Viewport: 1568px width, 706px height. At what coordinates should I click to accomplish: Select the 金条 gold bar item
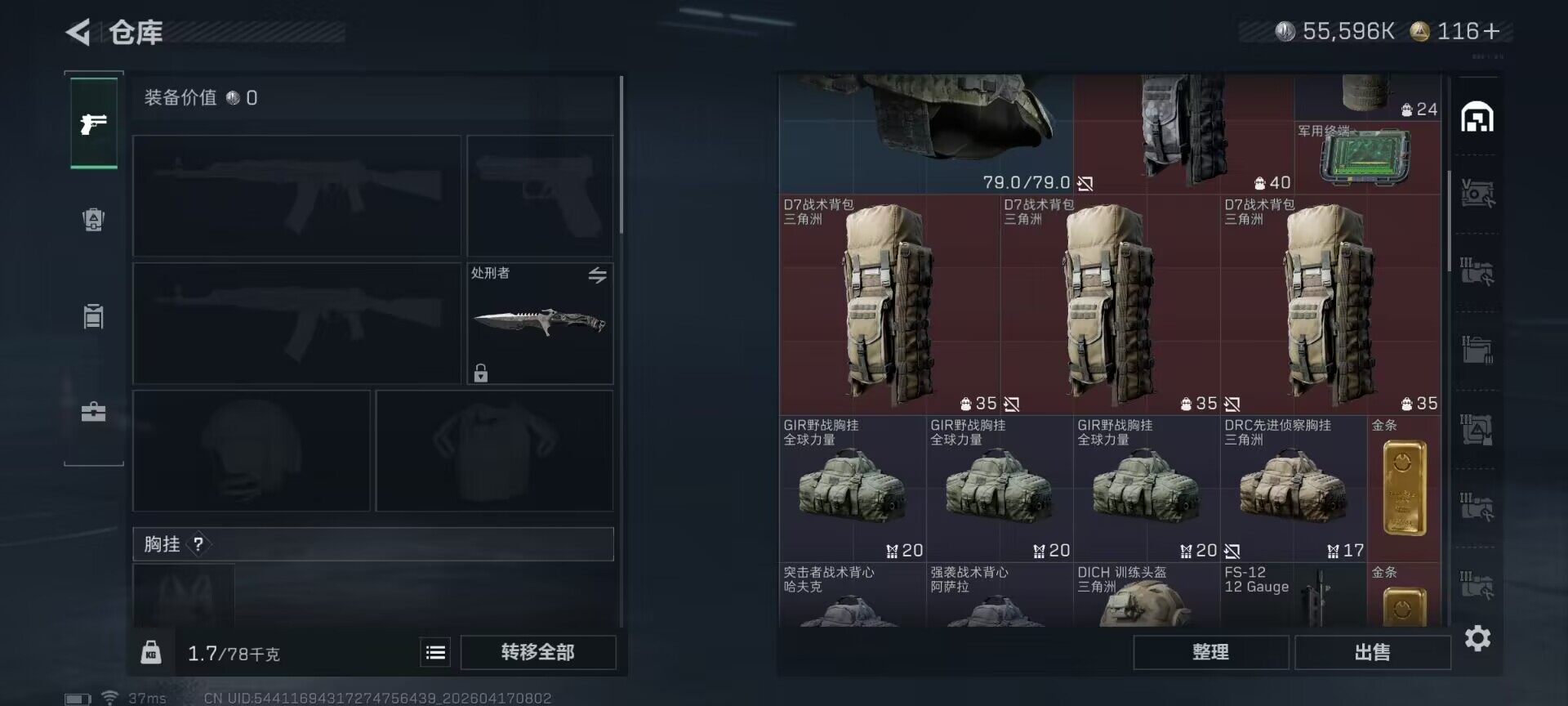click(1404, 489)
